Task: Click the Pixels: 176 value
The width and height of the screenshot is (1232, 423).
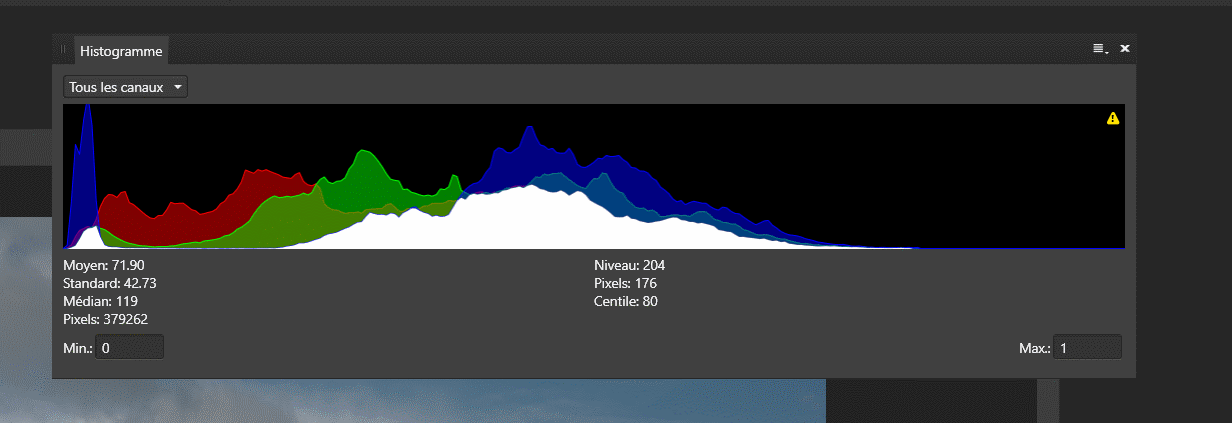Action: point(625,283)
